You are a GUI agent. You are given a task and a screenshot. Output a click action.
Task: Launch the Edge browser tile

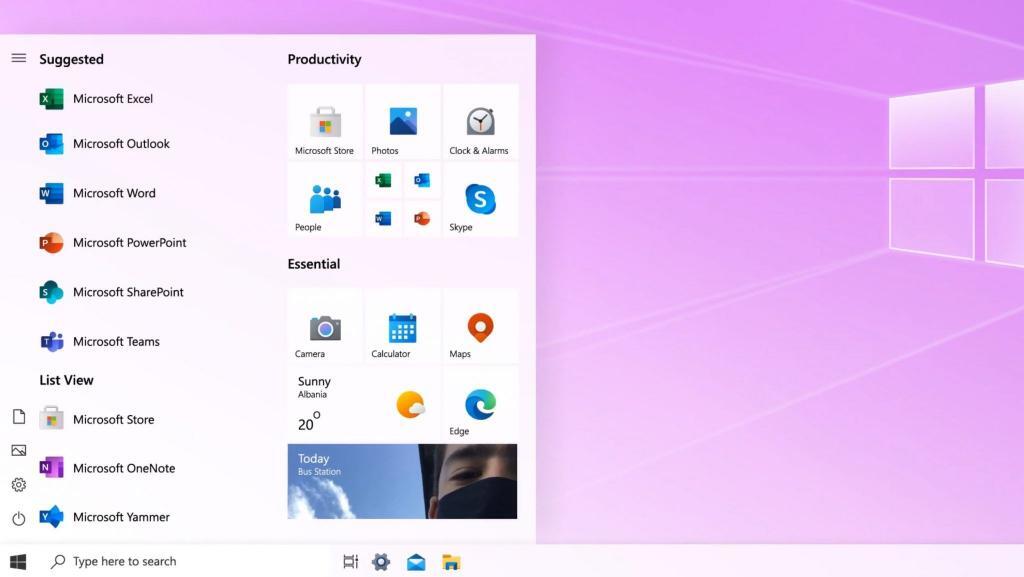[480, 405]
